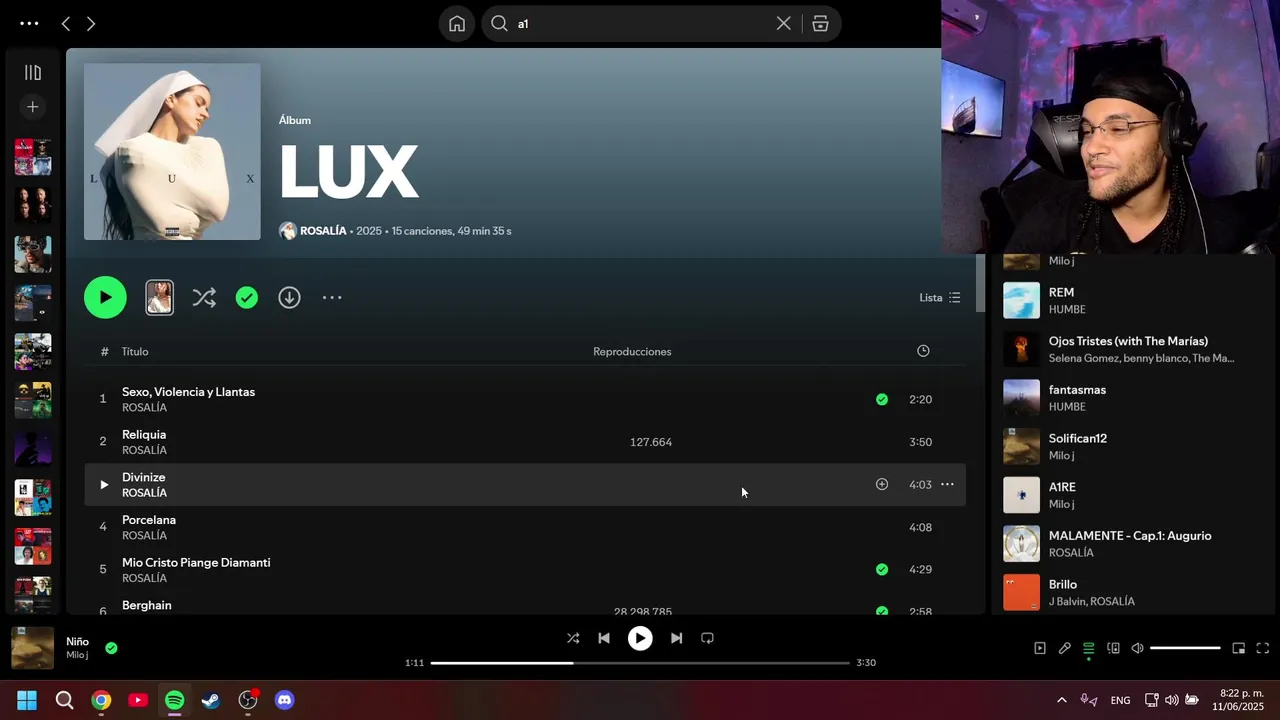Viewport: 1280px width, 720px height.
Task: Click the album preview thumbnail button
Action: pyautogui.click(x=159, y=297)
